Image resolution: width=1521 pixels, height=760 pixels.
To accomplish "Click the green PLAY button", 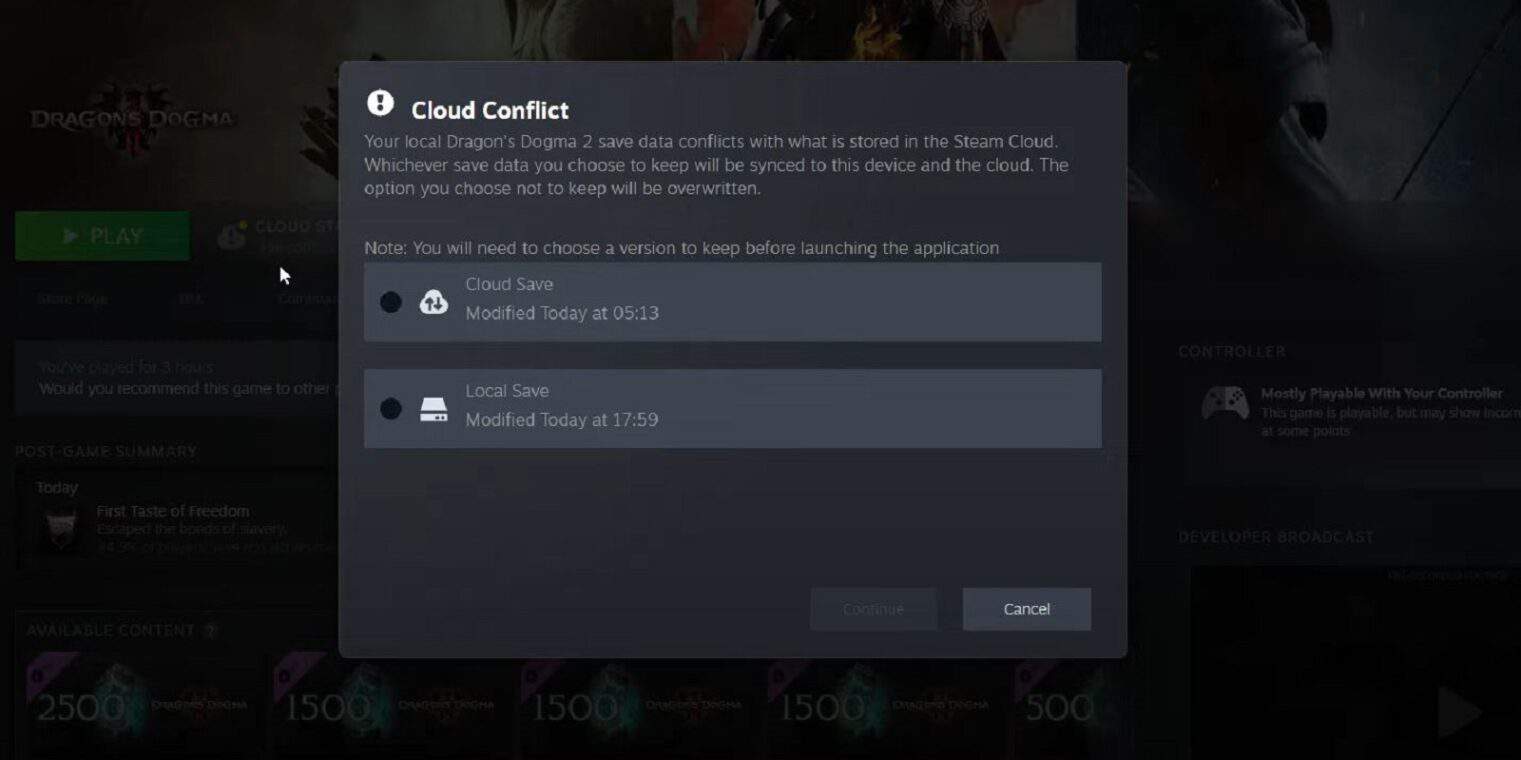I will [102, 236].
